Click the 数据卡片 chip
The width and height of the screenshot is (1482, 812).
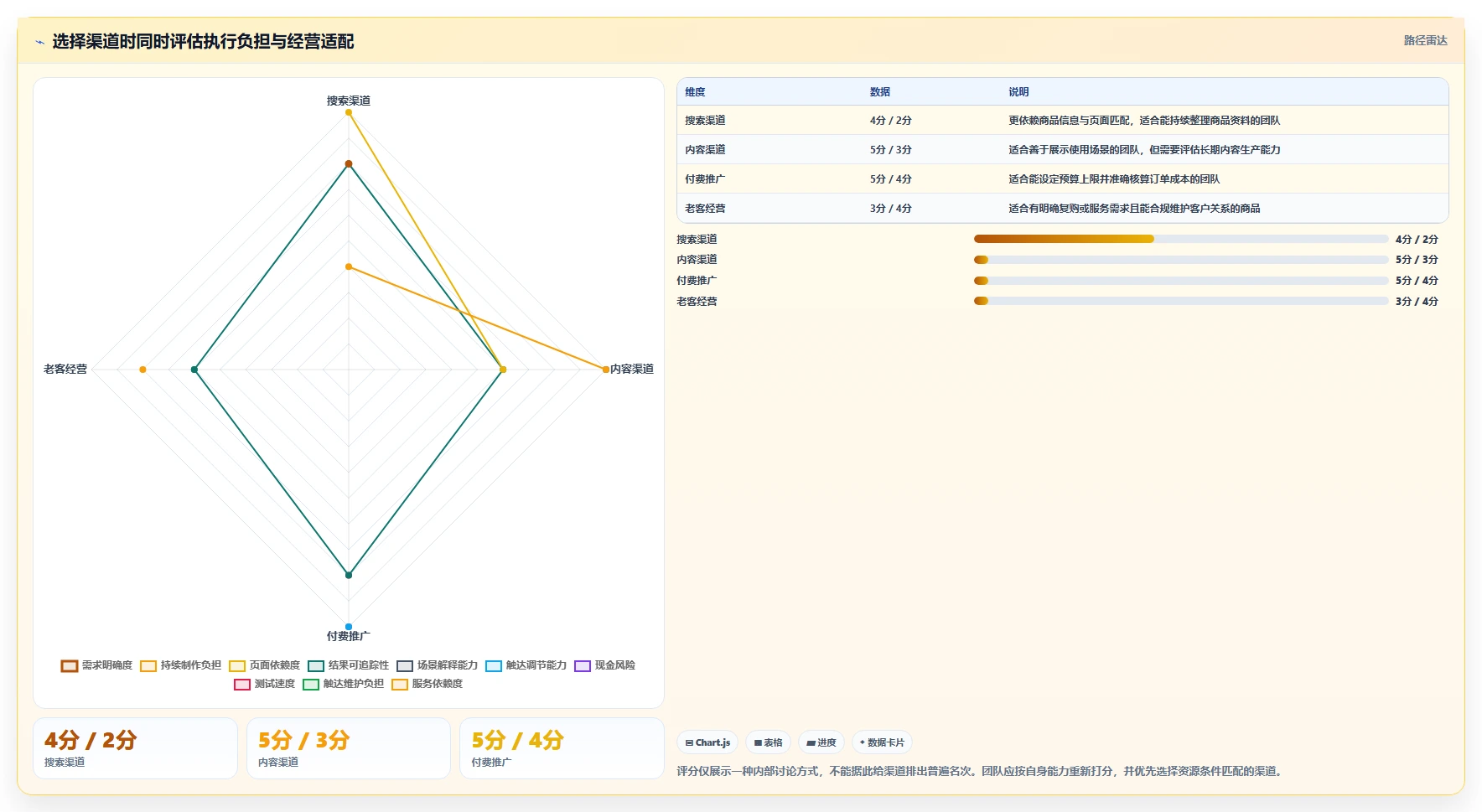882,742
